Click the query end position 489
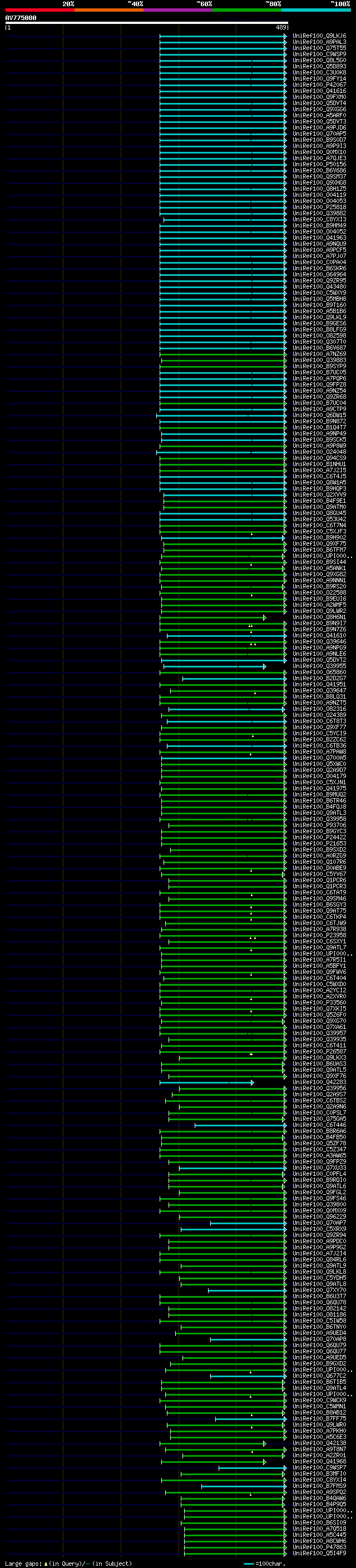The image size is (356, 1568). coord(280,27)
